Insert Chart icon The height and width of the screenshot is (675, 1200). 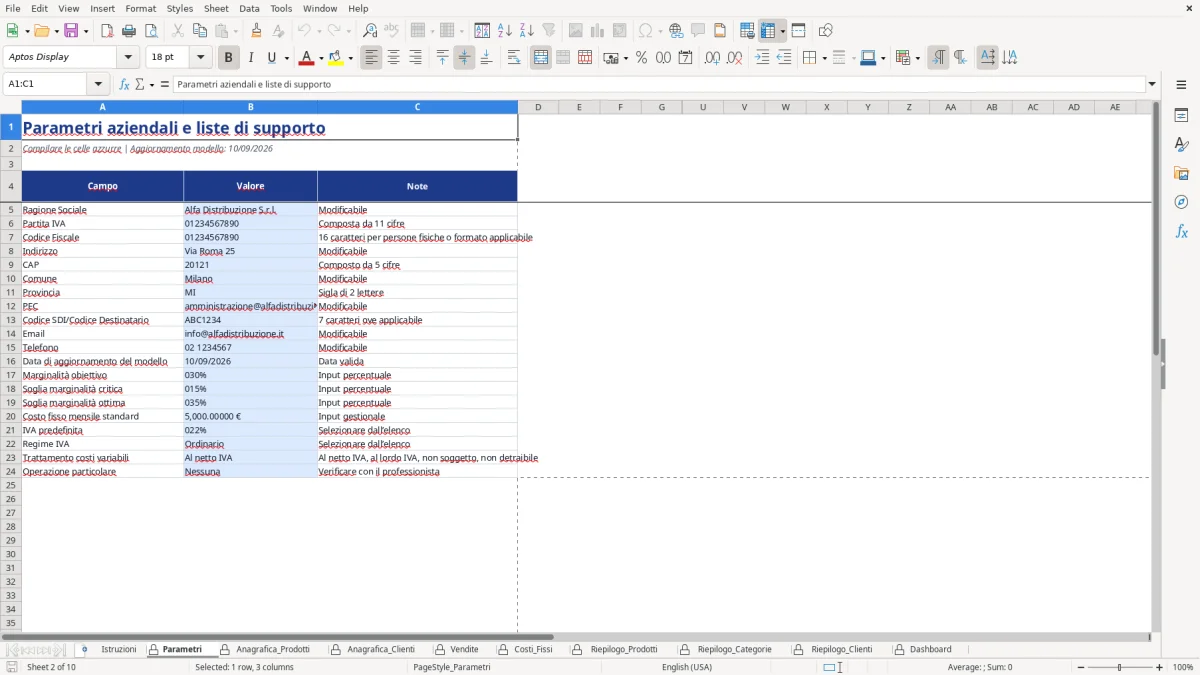[598, 31]
